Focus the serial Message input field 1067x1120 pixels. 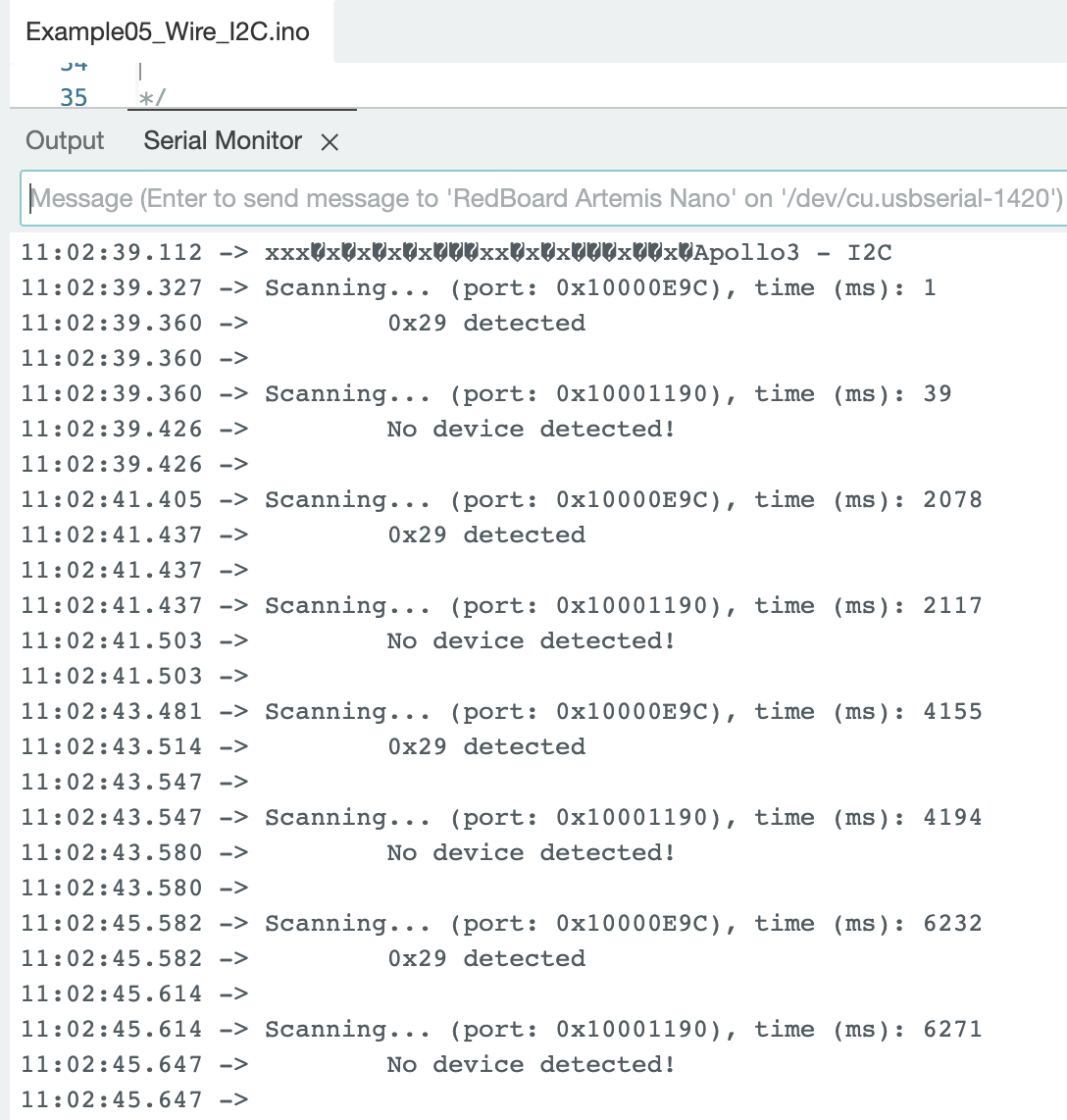[545, 199]
